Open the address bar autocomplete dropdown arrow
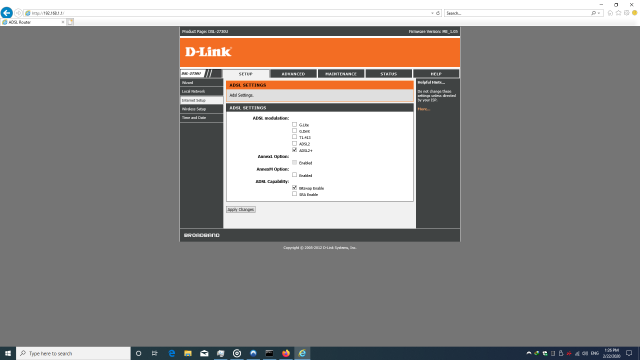This screenshot has height=360, width=640. pyautogui.click(x=432, y=13)
